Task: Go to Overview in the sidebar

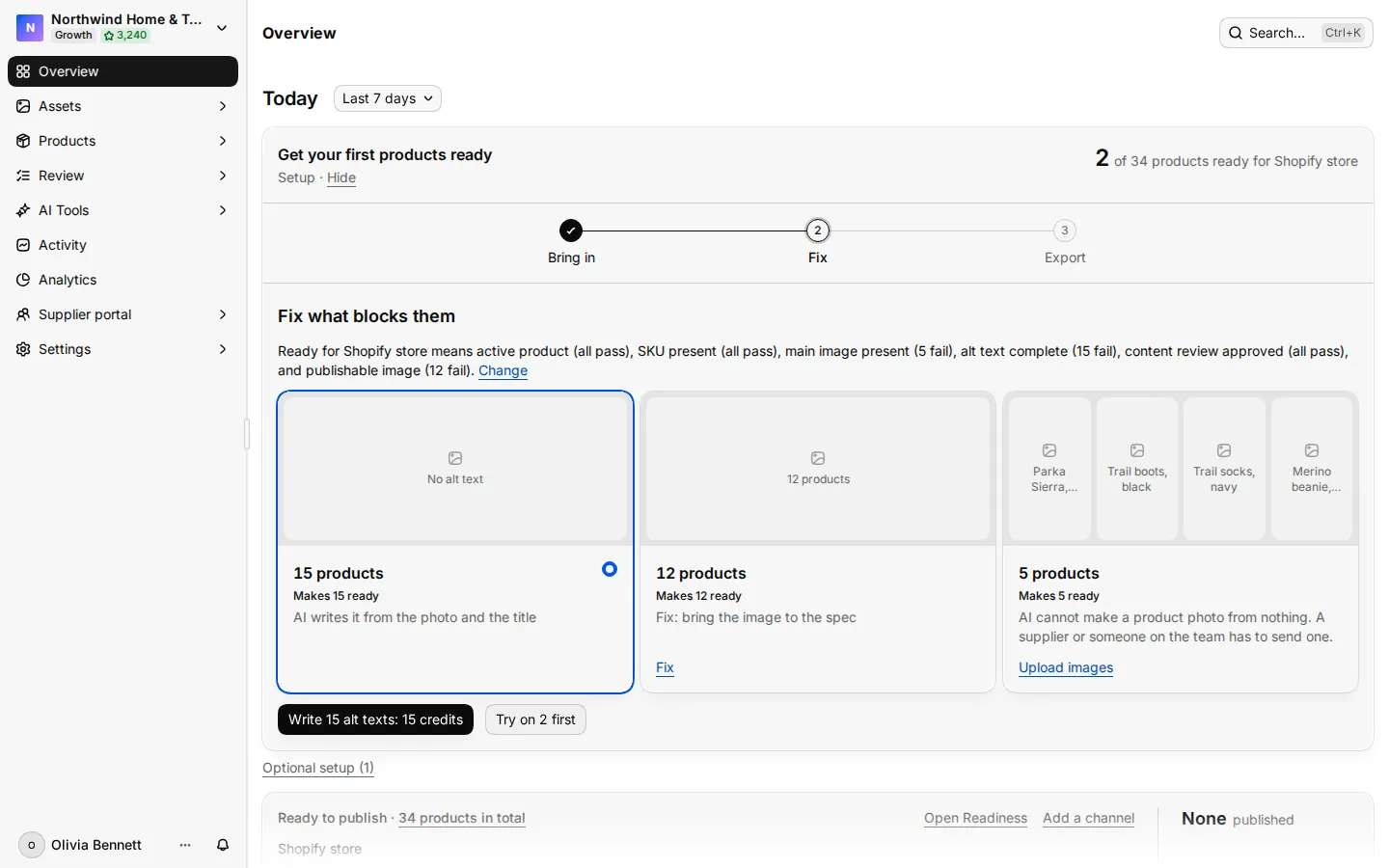Action: (123, 71)
